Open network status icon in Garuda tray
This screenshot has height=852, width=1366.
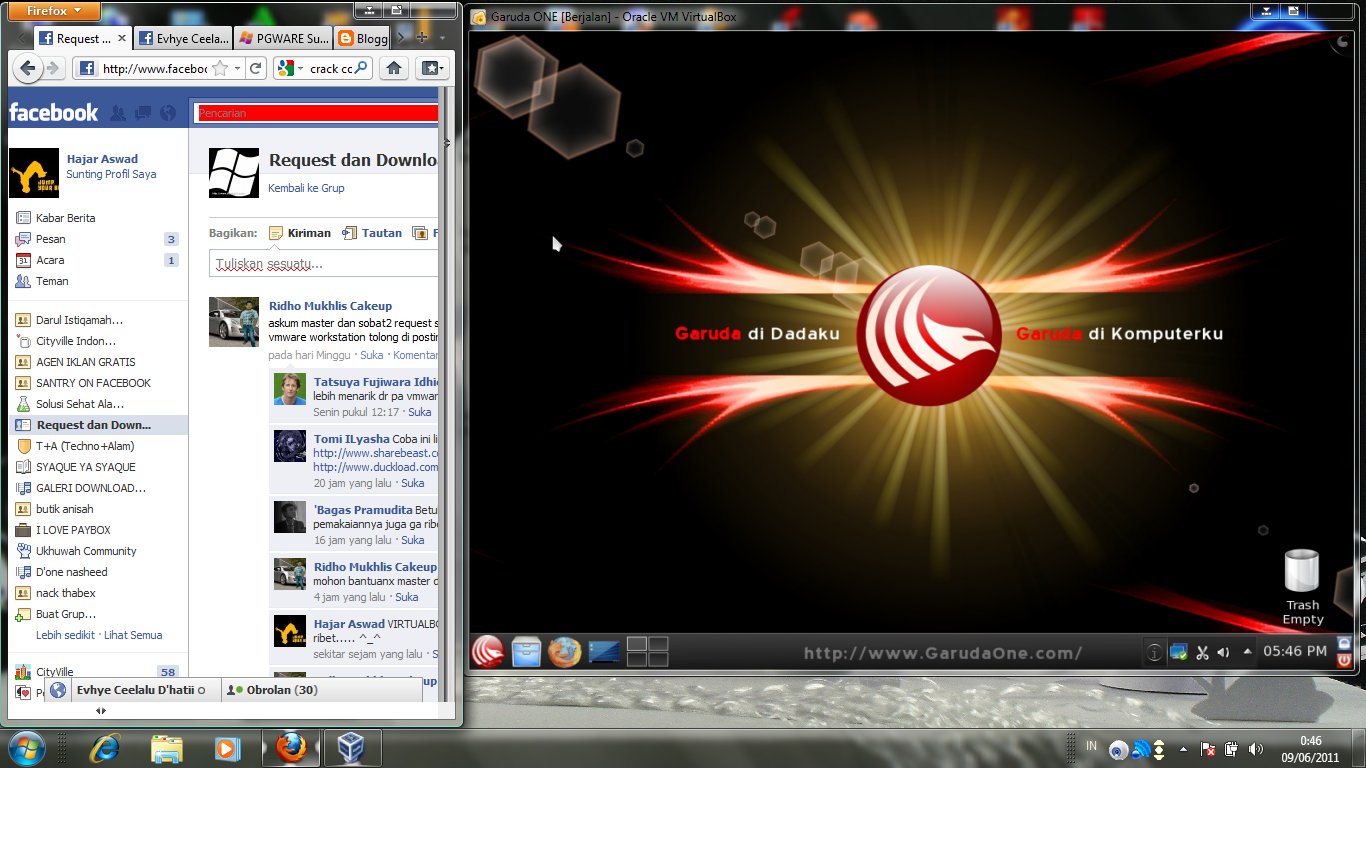(x=1179, y=652)
